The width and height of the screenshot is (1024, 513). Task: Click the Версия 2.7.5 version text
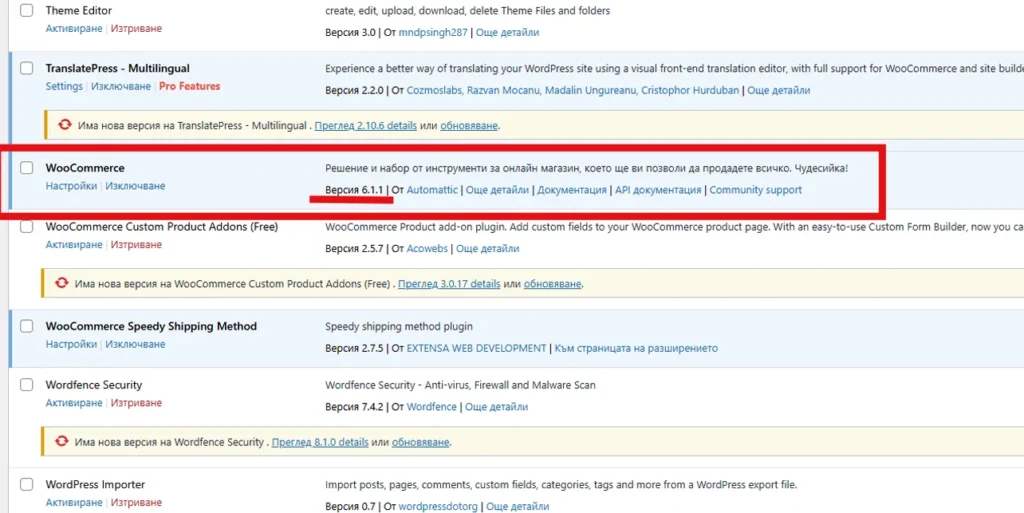click(354, 349)
